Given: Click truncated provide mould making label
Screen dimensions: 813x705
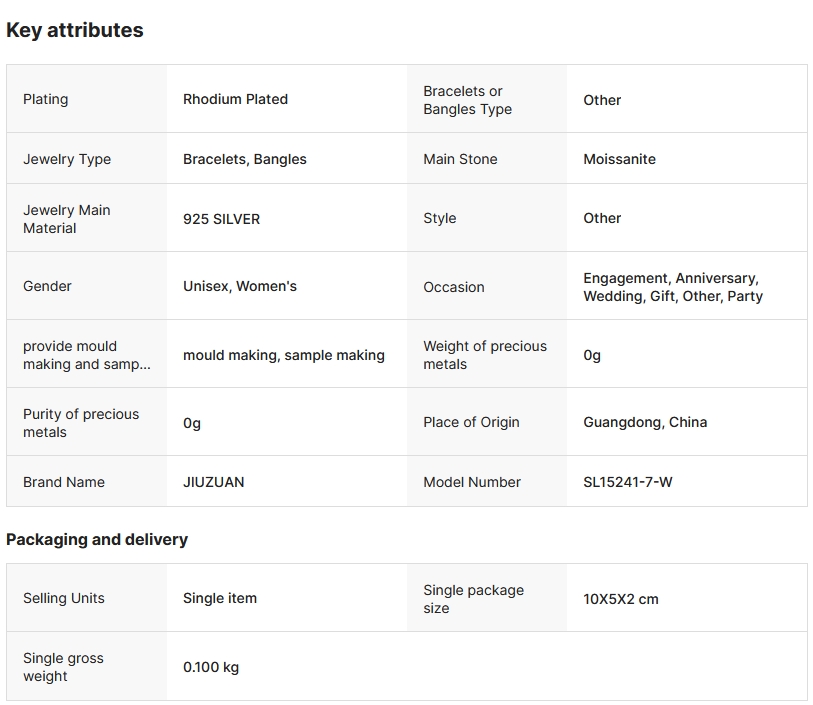Looking at the screenshot, I should [87, 355].
